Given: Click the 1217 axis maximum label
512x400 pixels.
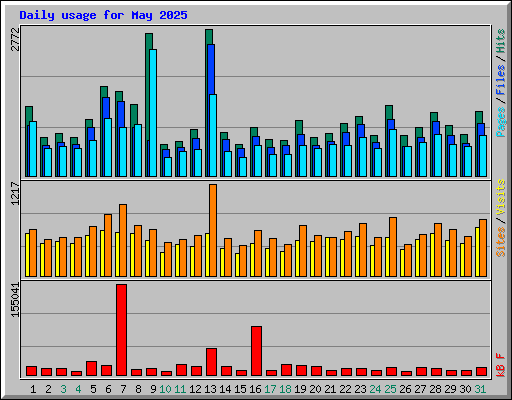Looking at the screenshot, I should point(15,193).
